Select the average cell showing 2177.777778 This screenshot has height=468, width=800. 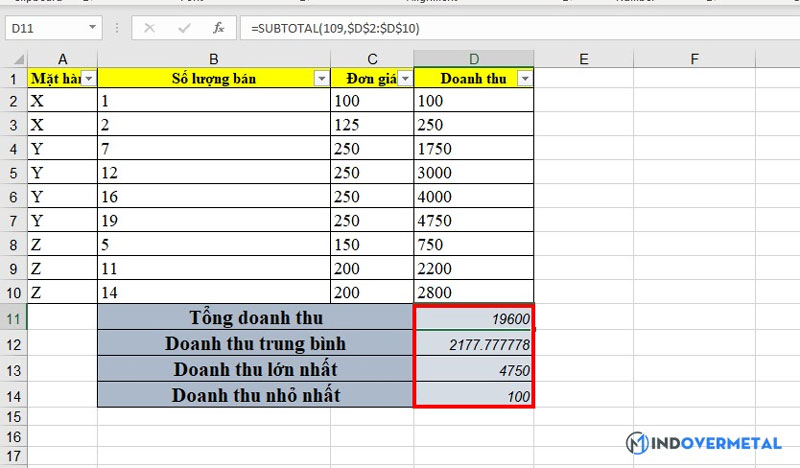point(473,344)
